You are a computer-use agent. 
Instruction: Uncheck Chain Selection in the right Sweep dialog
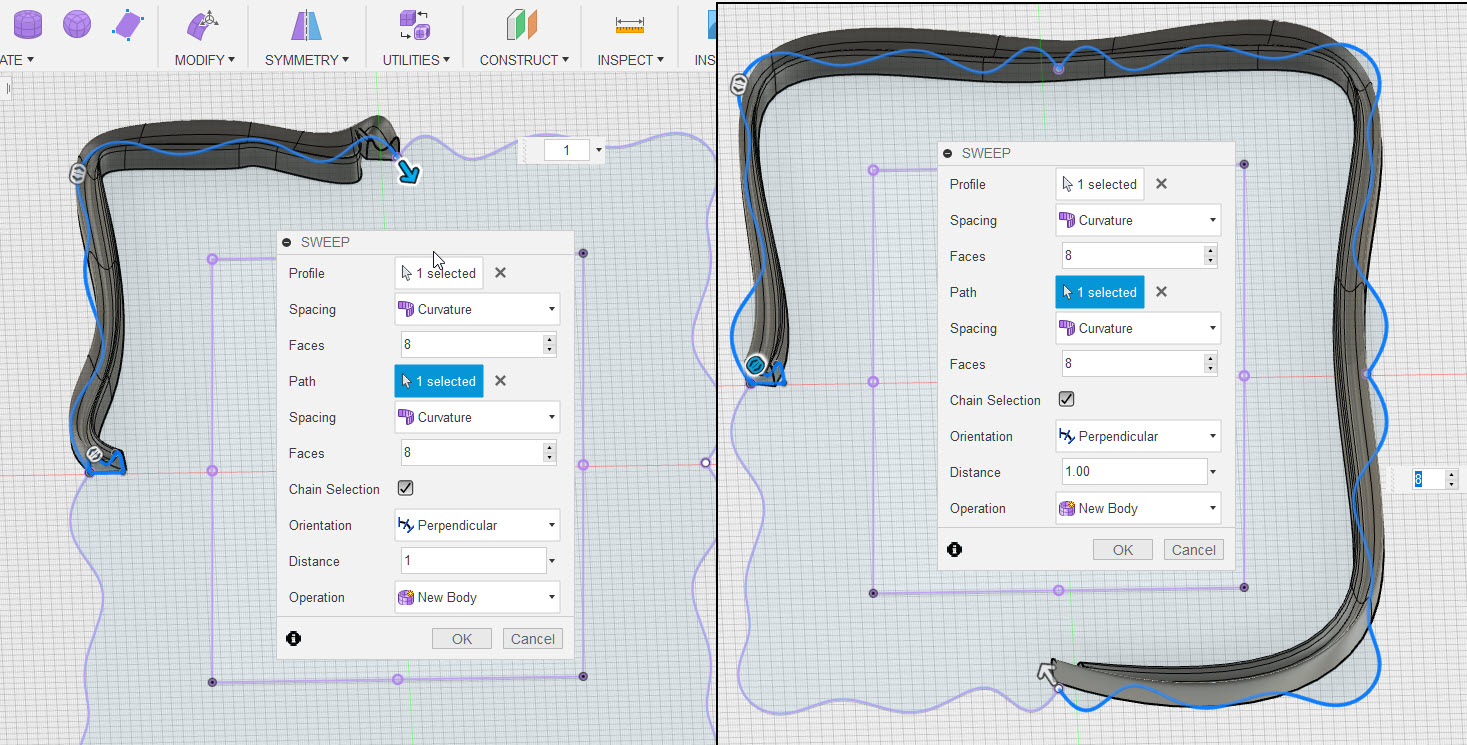(x=1066, y=398)
